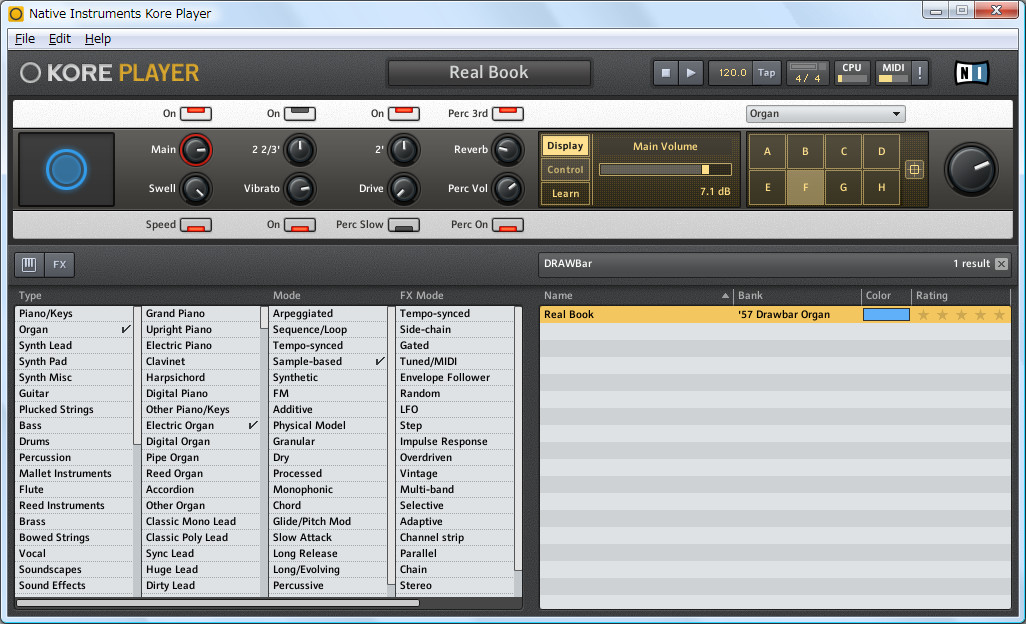The image size is (1026, 624).
Task: Toggle the Perc On switch
Action: tap(508, 225)
